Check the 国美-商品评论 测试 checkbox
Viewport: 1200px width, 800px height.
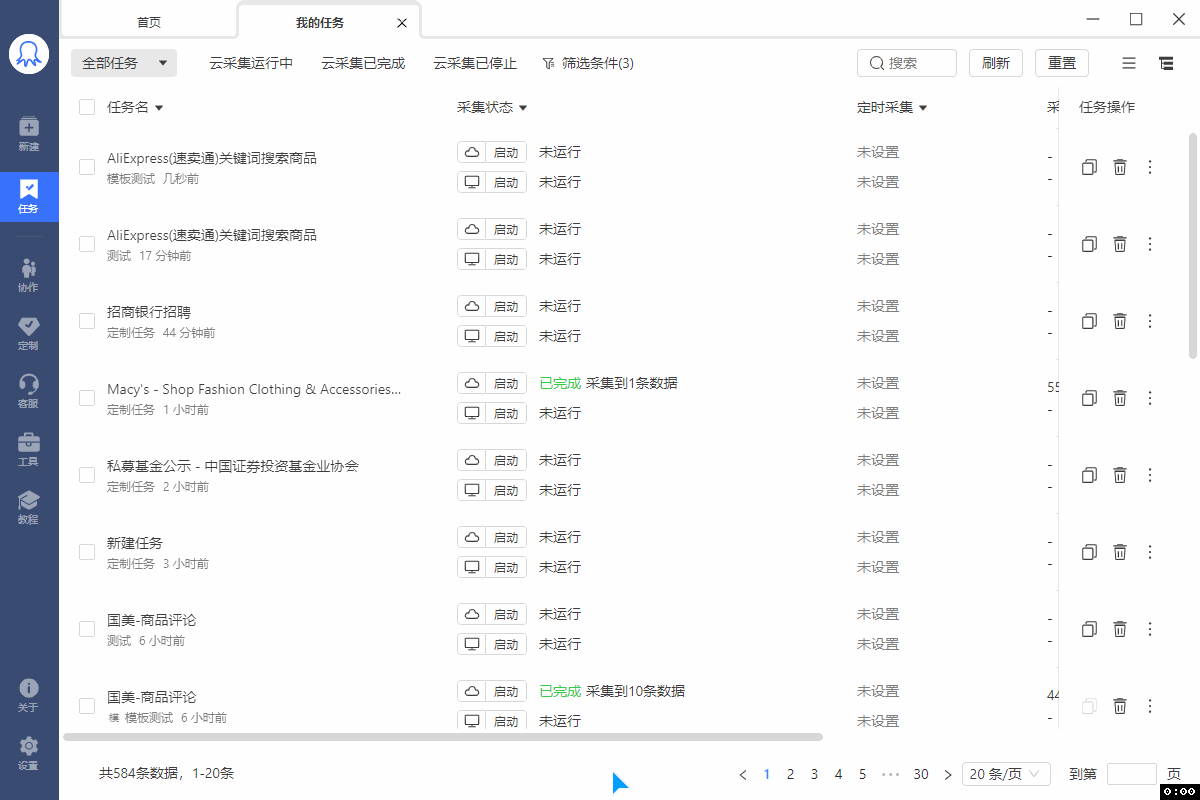point(87,629)
